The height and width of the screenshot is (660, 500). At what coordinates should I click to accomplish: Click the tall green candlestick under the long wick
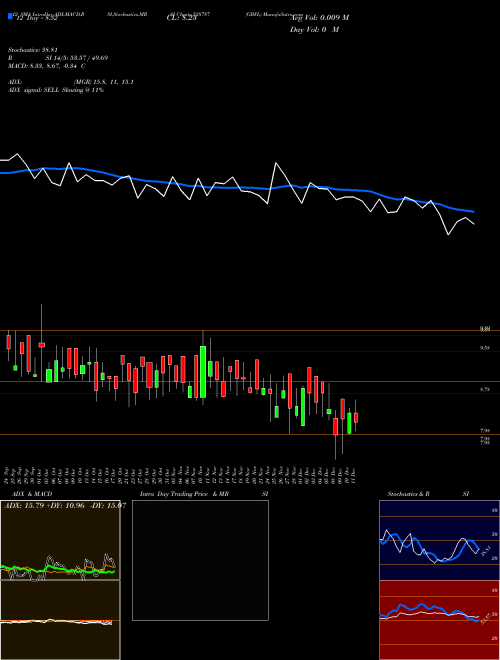click(203, 372)
